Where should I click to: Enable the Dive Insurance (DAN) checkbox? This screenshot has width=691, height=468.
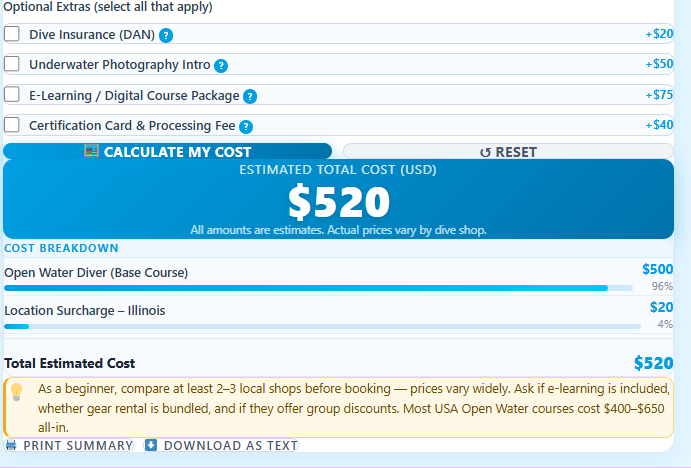(x=12, y=33)
